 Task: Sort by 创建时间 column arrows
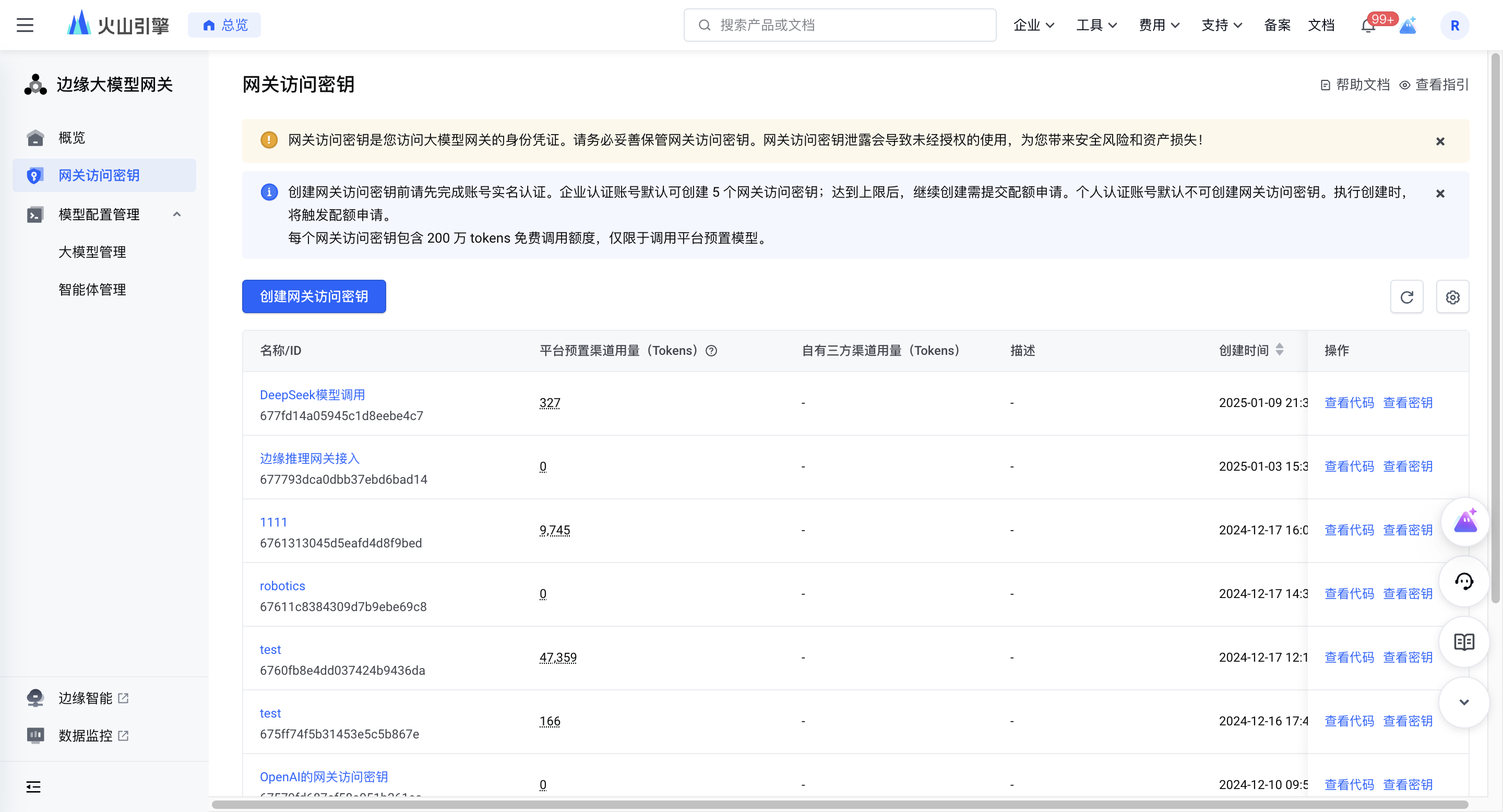1280,350
